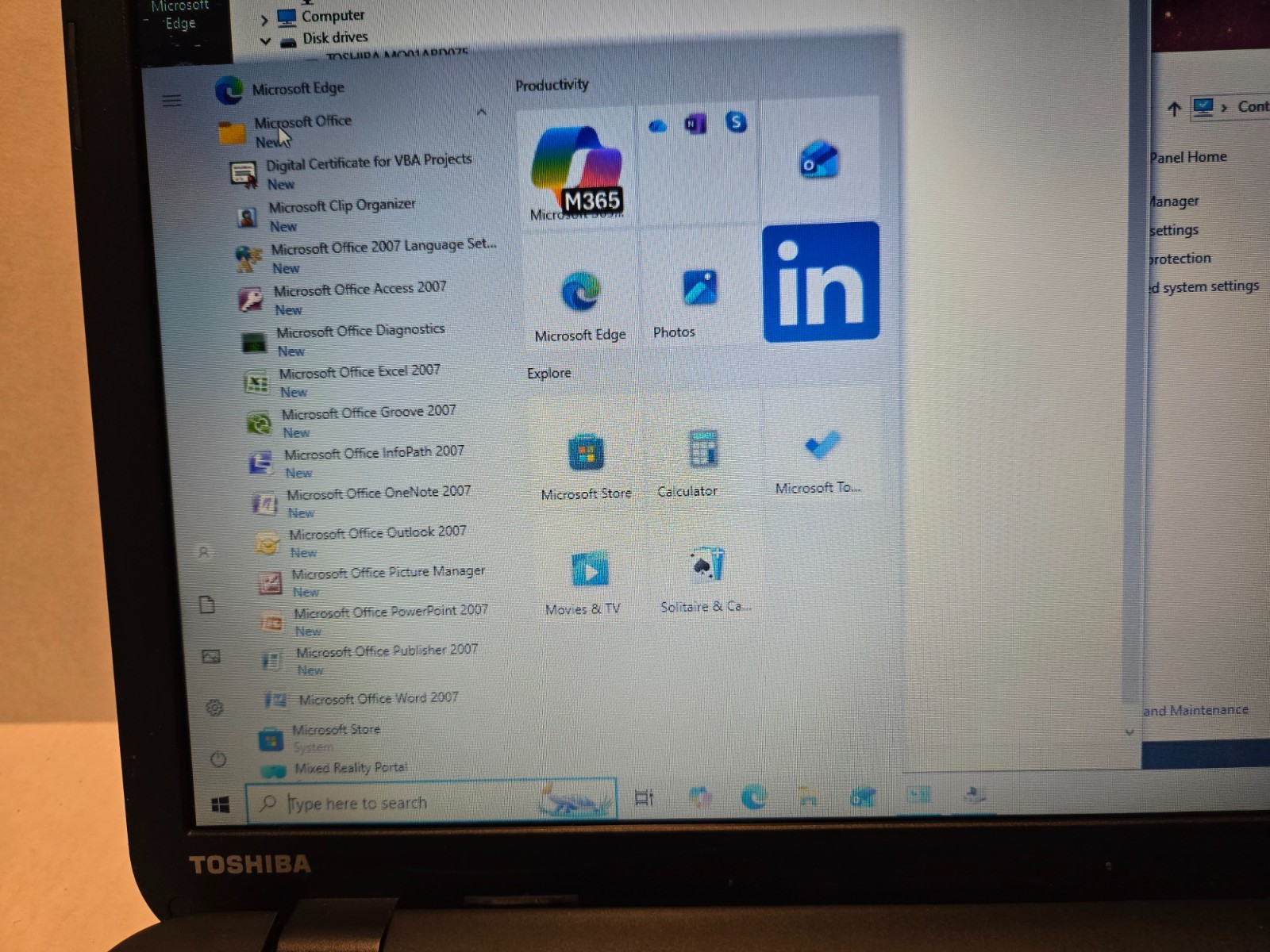Click the OneDrive icon in the folder tile

[x=658, y=126]
